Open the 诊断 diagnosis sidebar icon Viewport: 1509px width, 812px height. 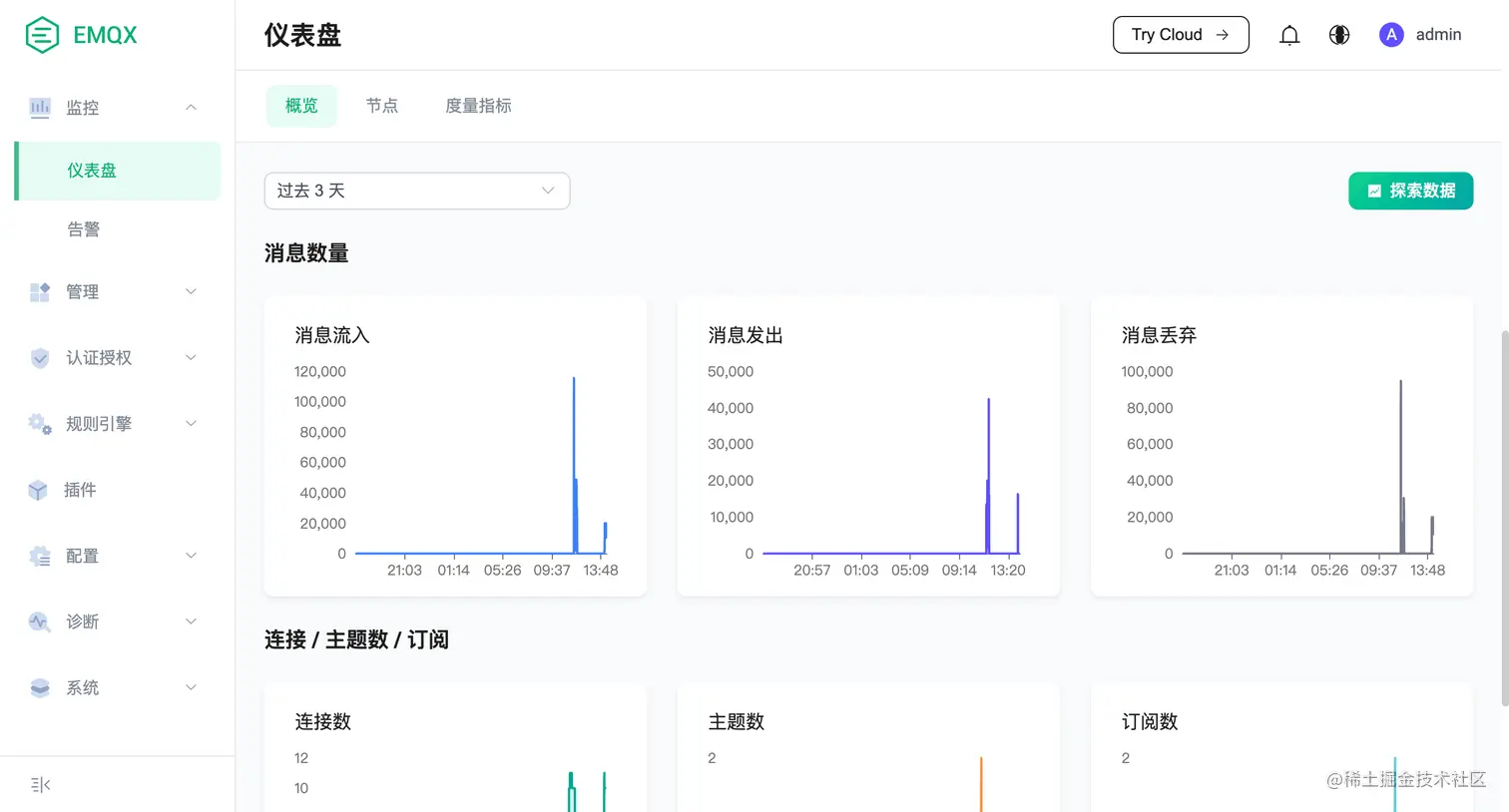[39, 621]
